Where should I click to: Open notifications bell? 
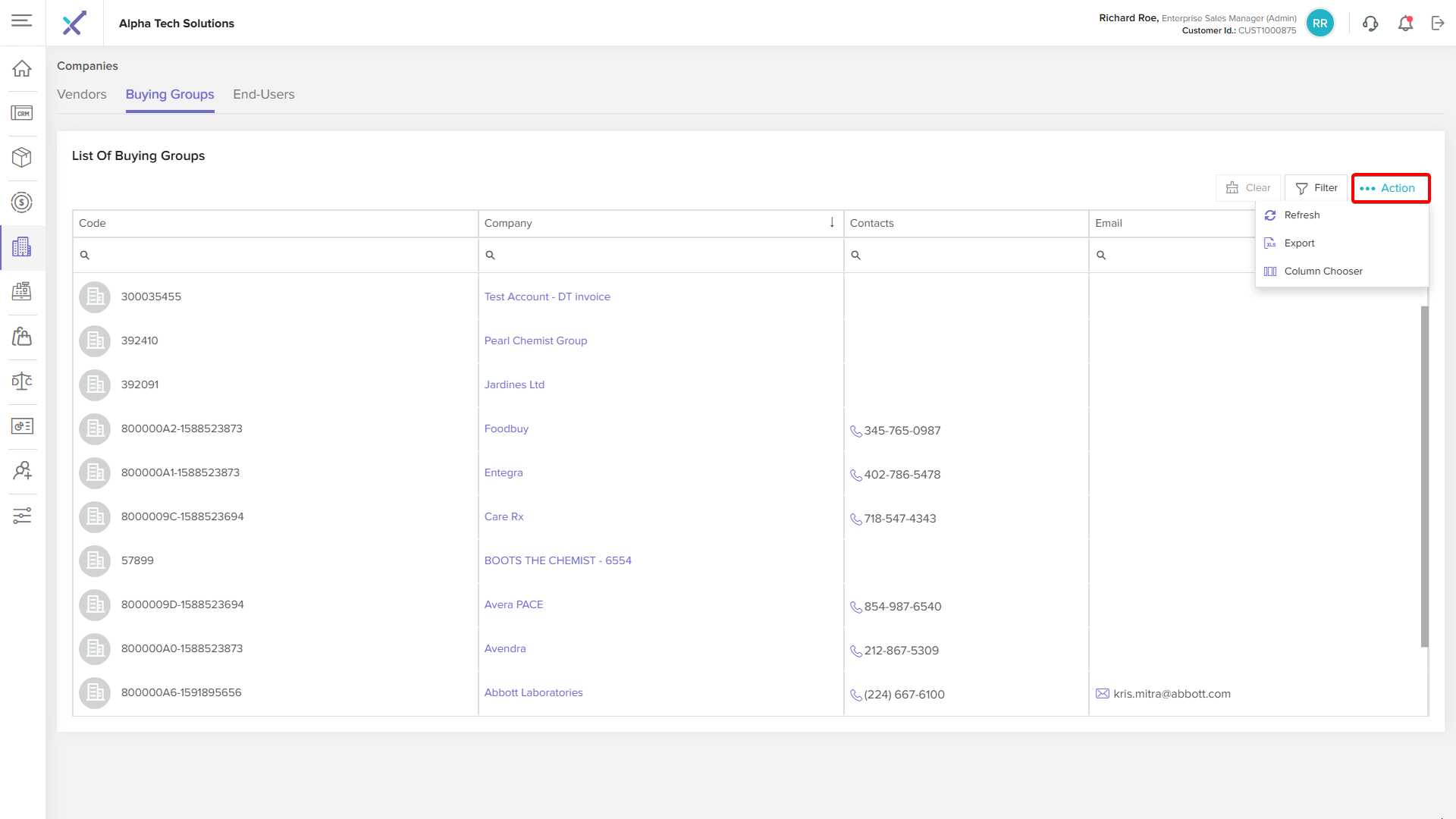(x=1405, y=24)
